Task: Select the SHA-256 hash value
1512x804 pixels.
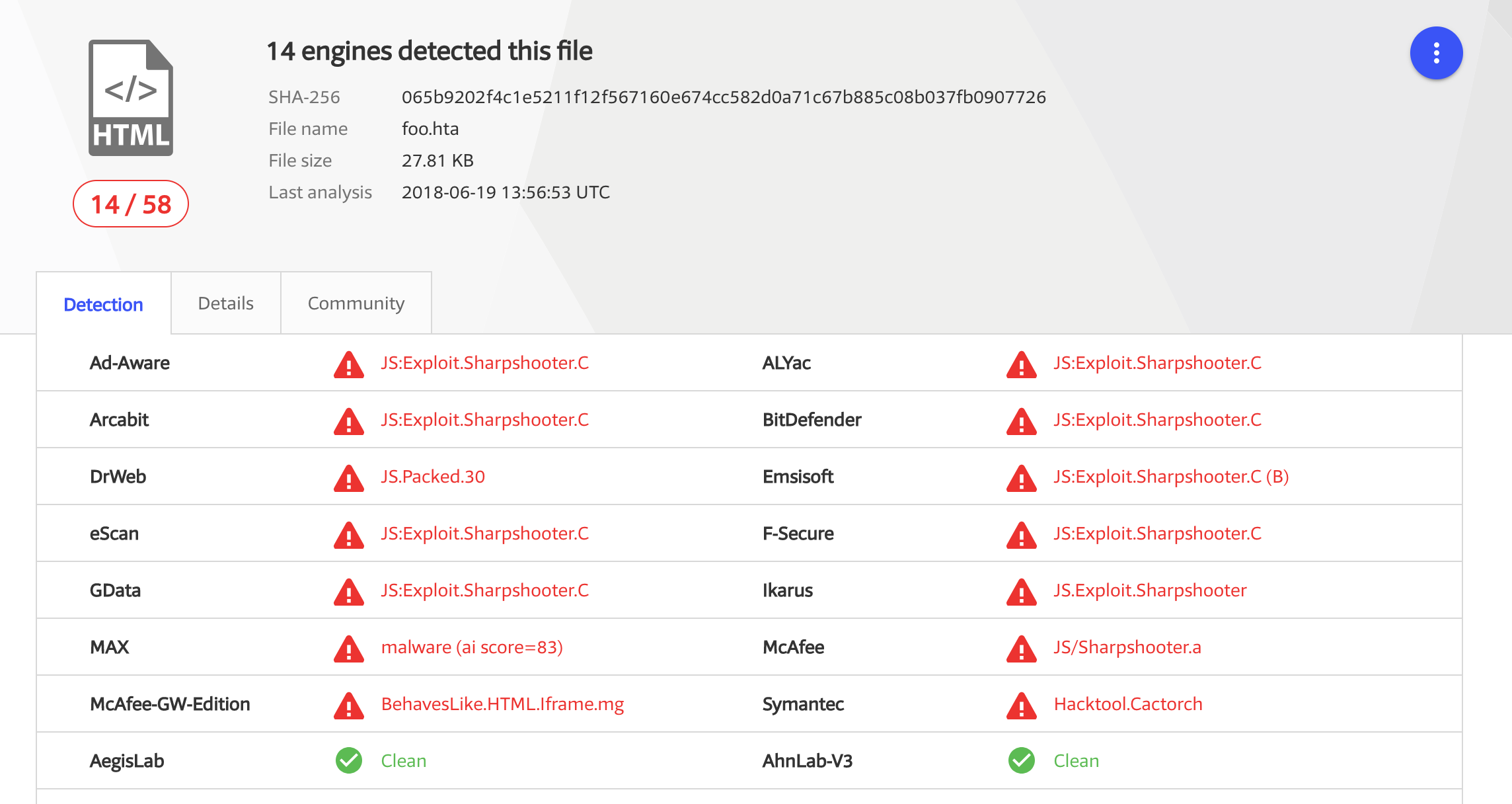Action: click(724, 97)
